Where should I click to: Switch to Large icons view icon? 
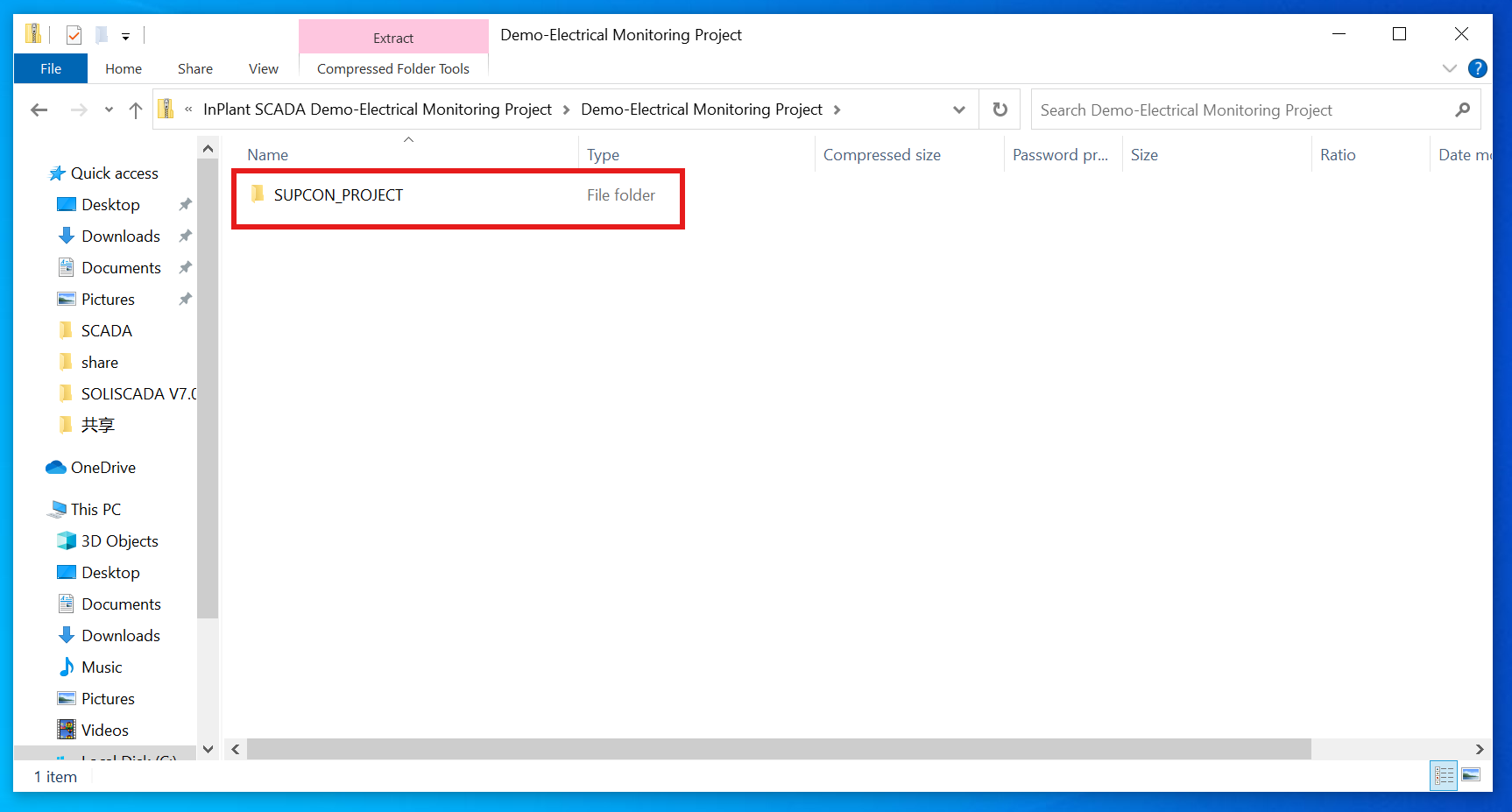coord(1471,775)
